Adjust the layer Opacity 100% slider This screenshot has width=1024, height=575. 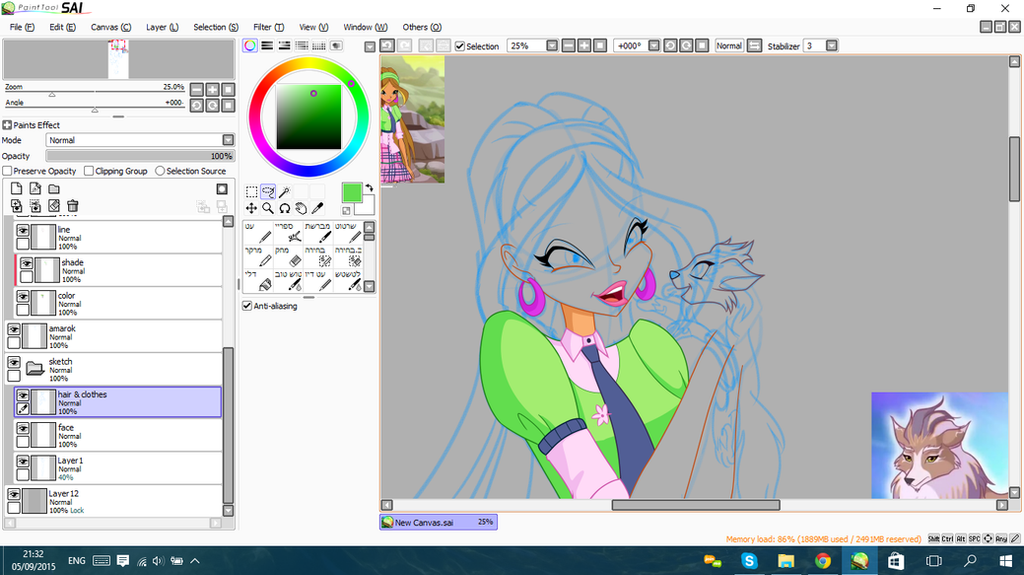point(140,156)
